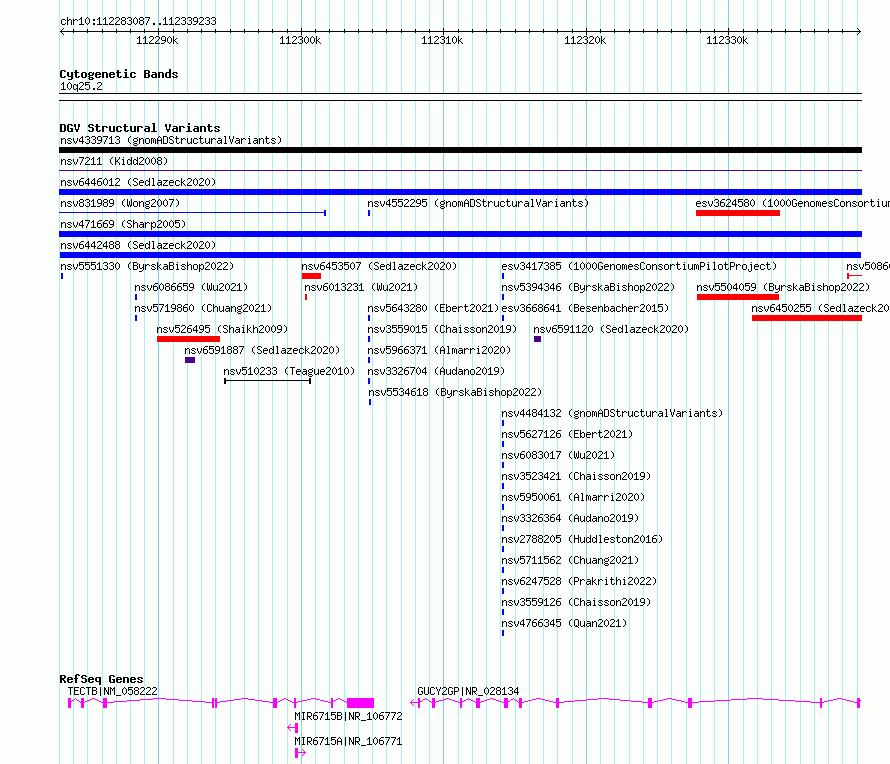Click nsv6086659 (Wu2021) label
Image resolution: width=890 pixels, height=764 pixels.
191,287
